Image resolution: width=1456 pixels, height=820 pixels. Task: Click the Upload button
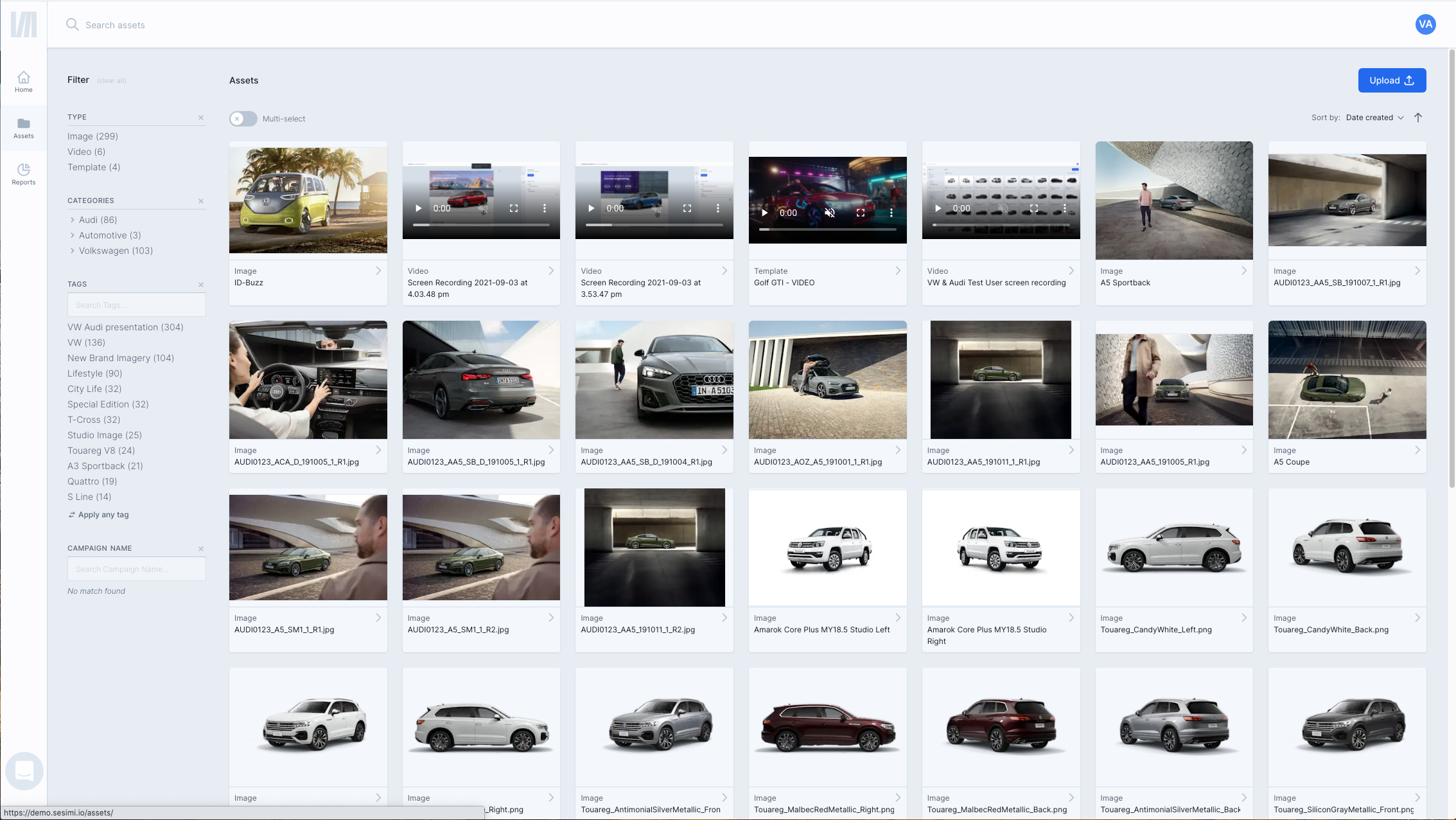coord(1392,80)
